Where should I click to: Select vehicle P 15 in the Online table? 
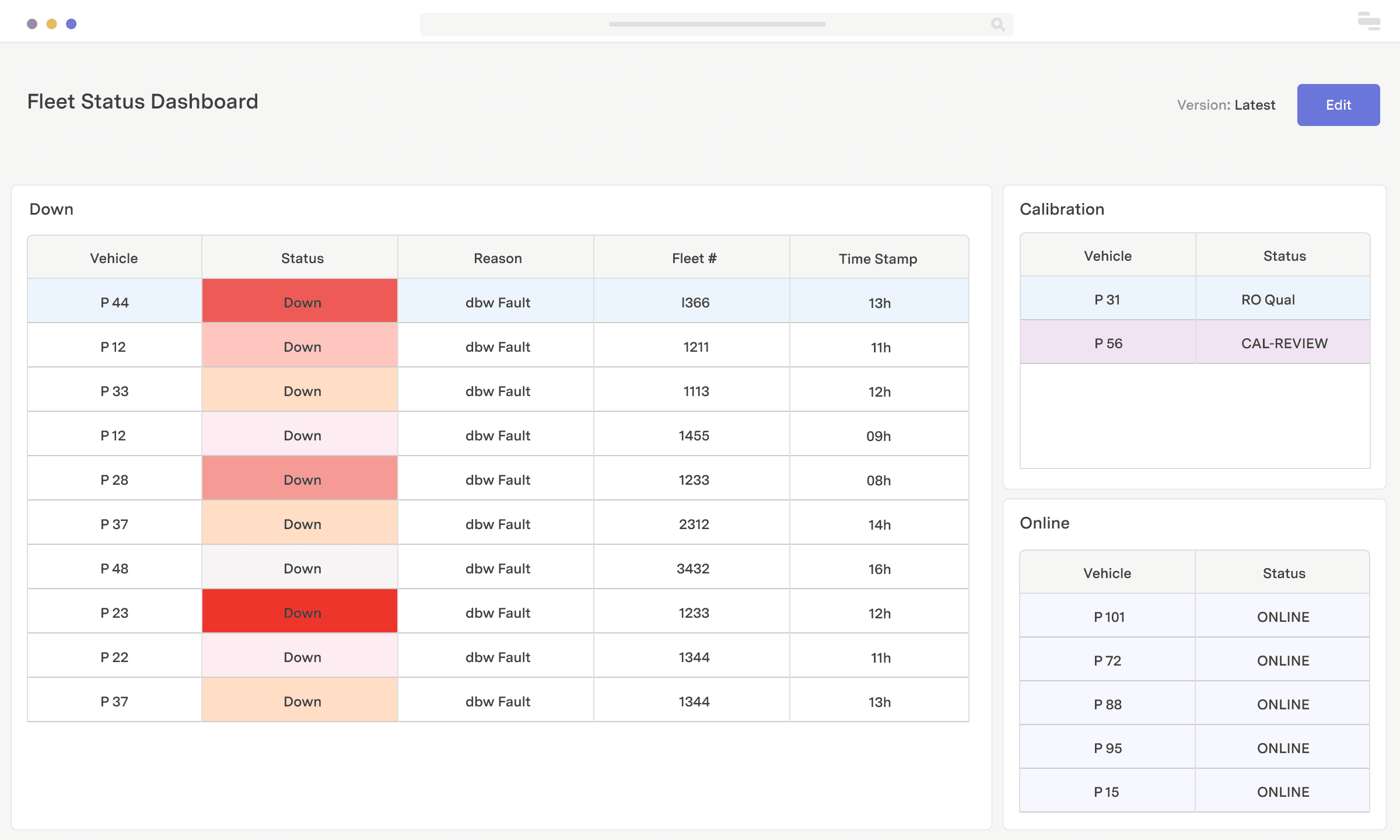coord(1107,792)
